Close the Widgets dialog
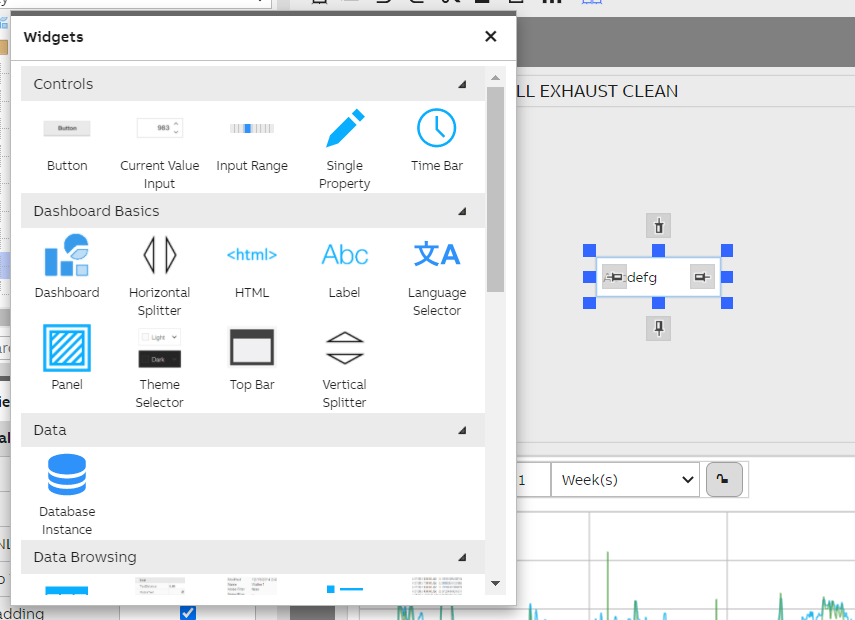 pos(490,36)
